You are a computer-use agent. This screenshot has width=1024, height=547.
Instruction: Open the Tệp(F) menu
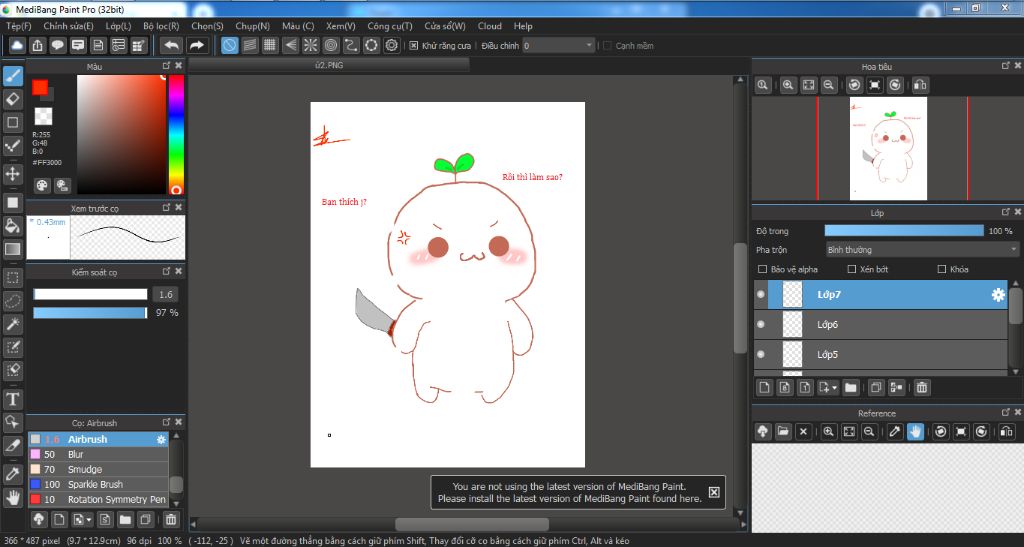19,26
